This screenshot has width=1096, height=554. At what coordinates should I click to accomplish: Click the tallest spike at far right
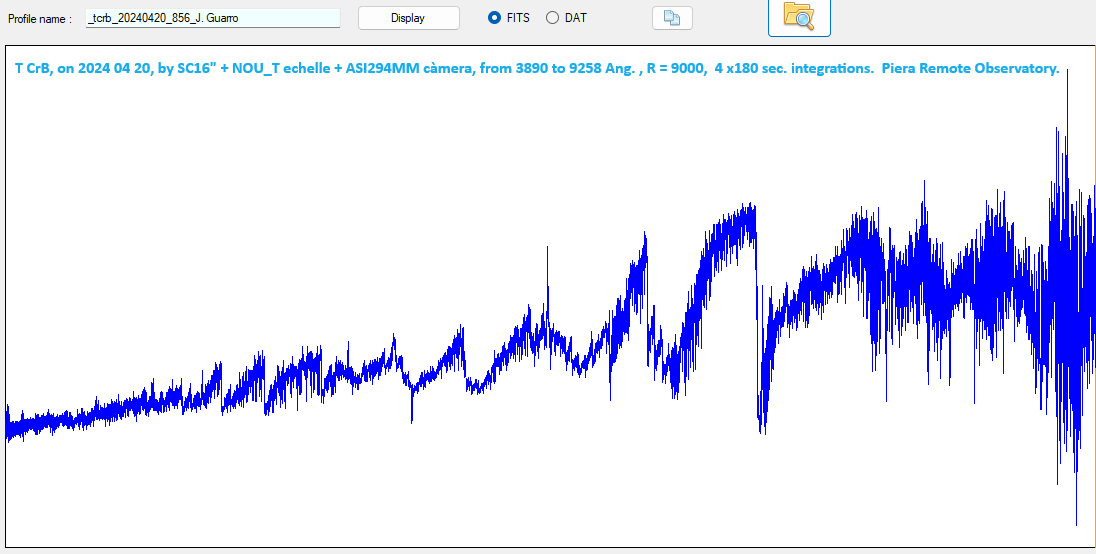coord(1067,75)
